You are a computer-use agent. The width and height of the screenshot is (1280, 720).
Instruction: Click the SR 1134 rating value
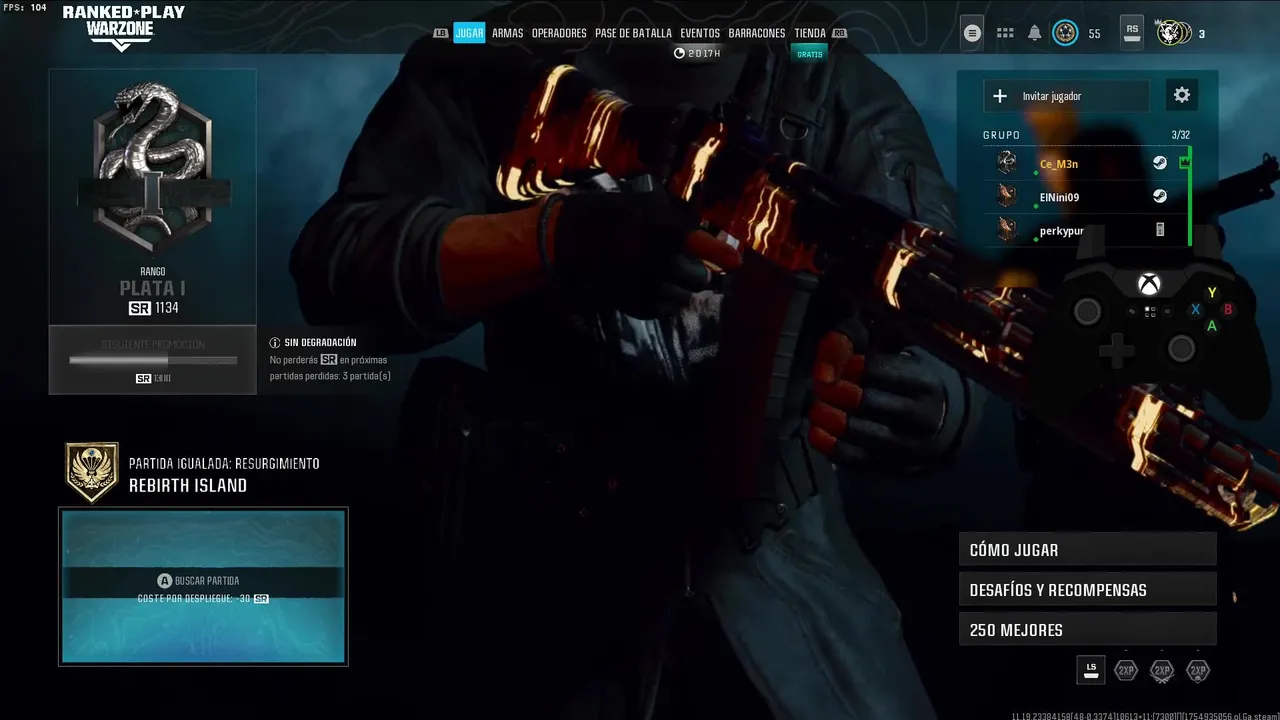pos(153,308)
